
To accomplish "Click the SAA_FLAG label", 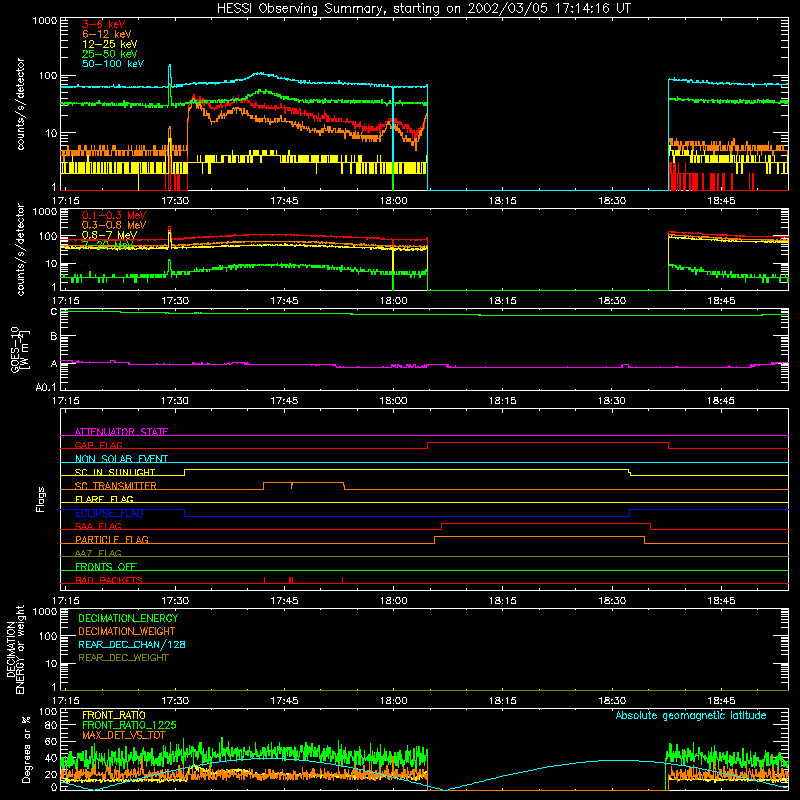I will pyautogui.click(x=98, y=526).
